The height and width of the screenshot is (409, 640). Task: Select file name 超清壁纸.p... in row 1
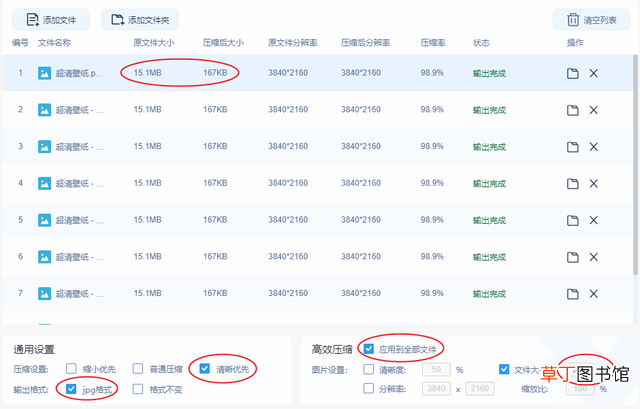79,73
